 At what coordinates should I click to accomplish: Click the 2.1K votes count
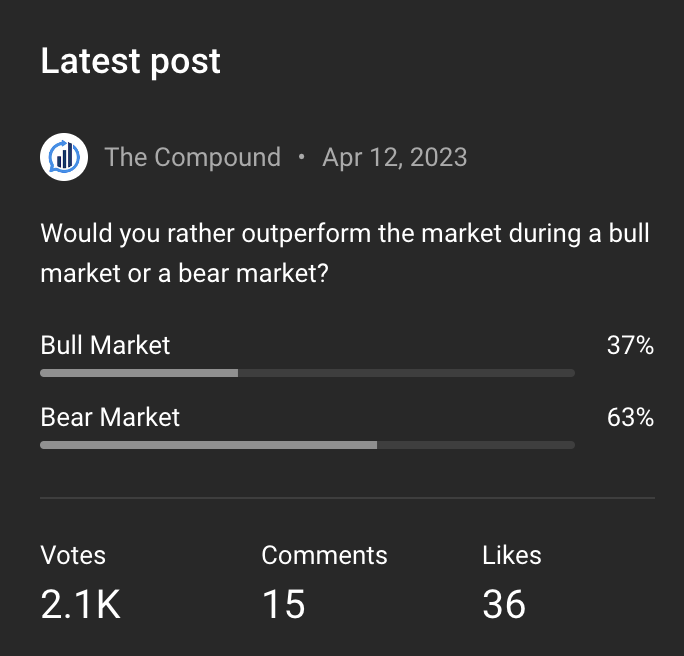coord(80,604)
